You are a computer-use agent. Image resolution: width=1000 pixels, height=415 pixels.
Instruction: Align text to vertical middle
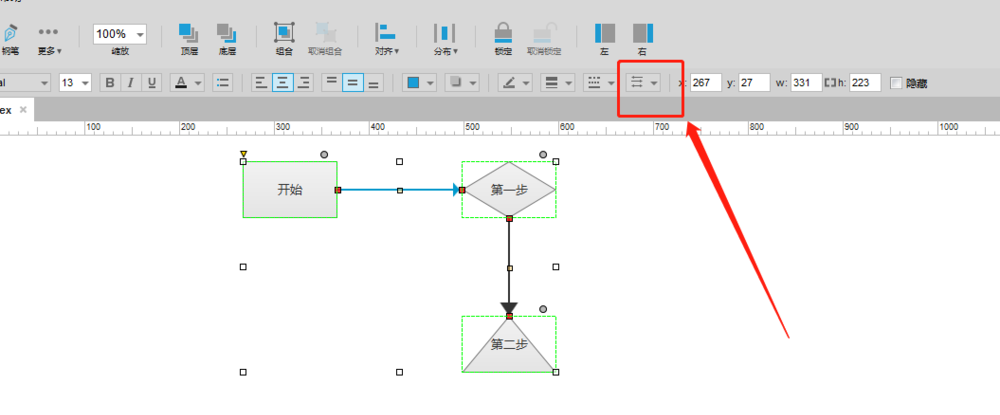tap(353, 83)
